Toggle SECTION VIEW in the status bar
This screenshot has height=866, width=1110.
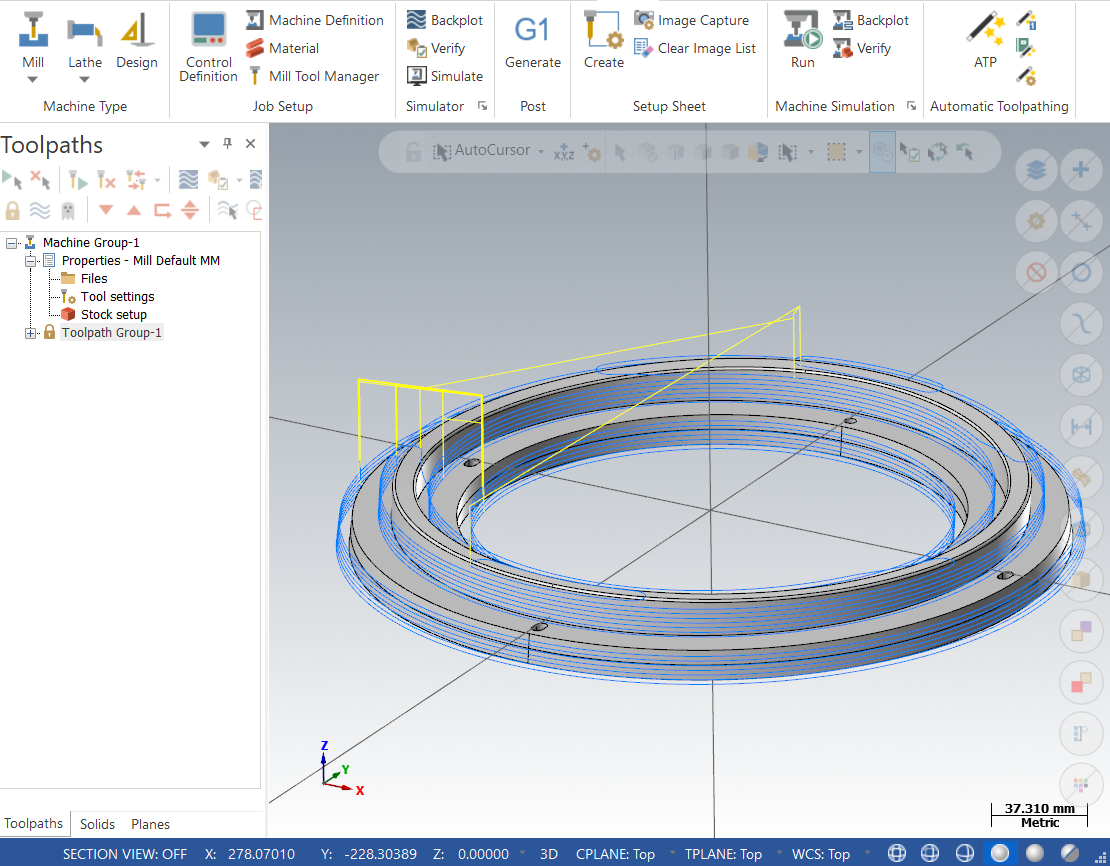pos(125,854)
